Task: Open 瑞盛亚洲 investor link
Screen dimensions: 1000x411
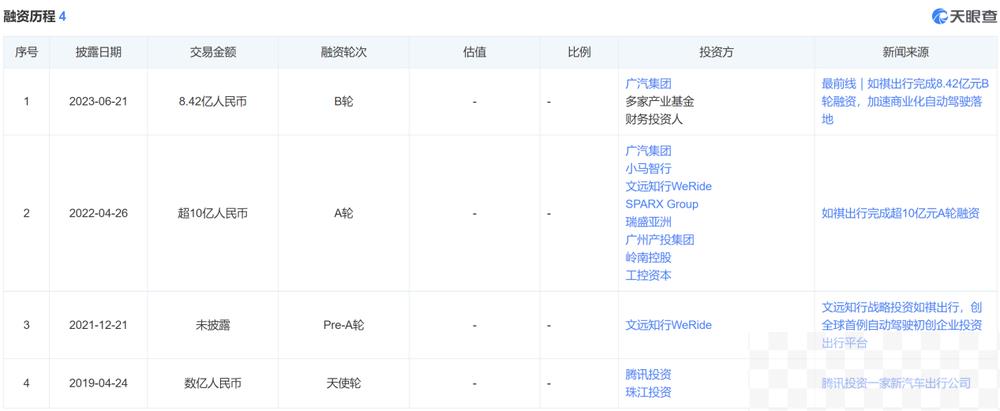Action: (649, 222)
